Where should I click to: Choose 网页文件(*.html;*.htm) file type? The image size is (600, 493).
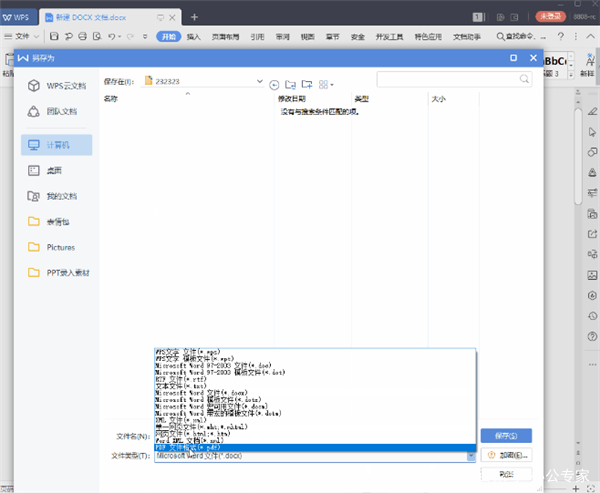click(315, 434)
